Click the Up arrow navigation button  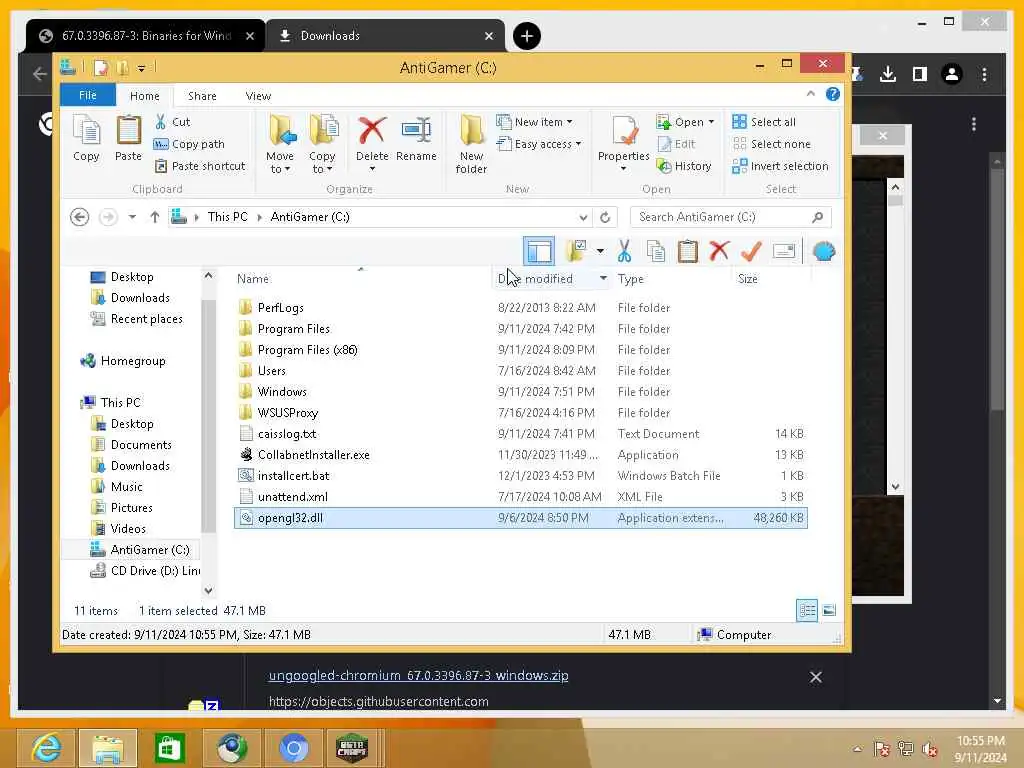(155, 217)
